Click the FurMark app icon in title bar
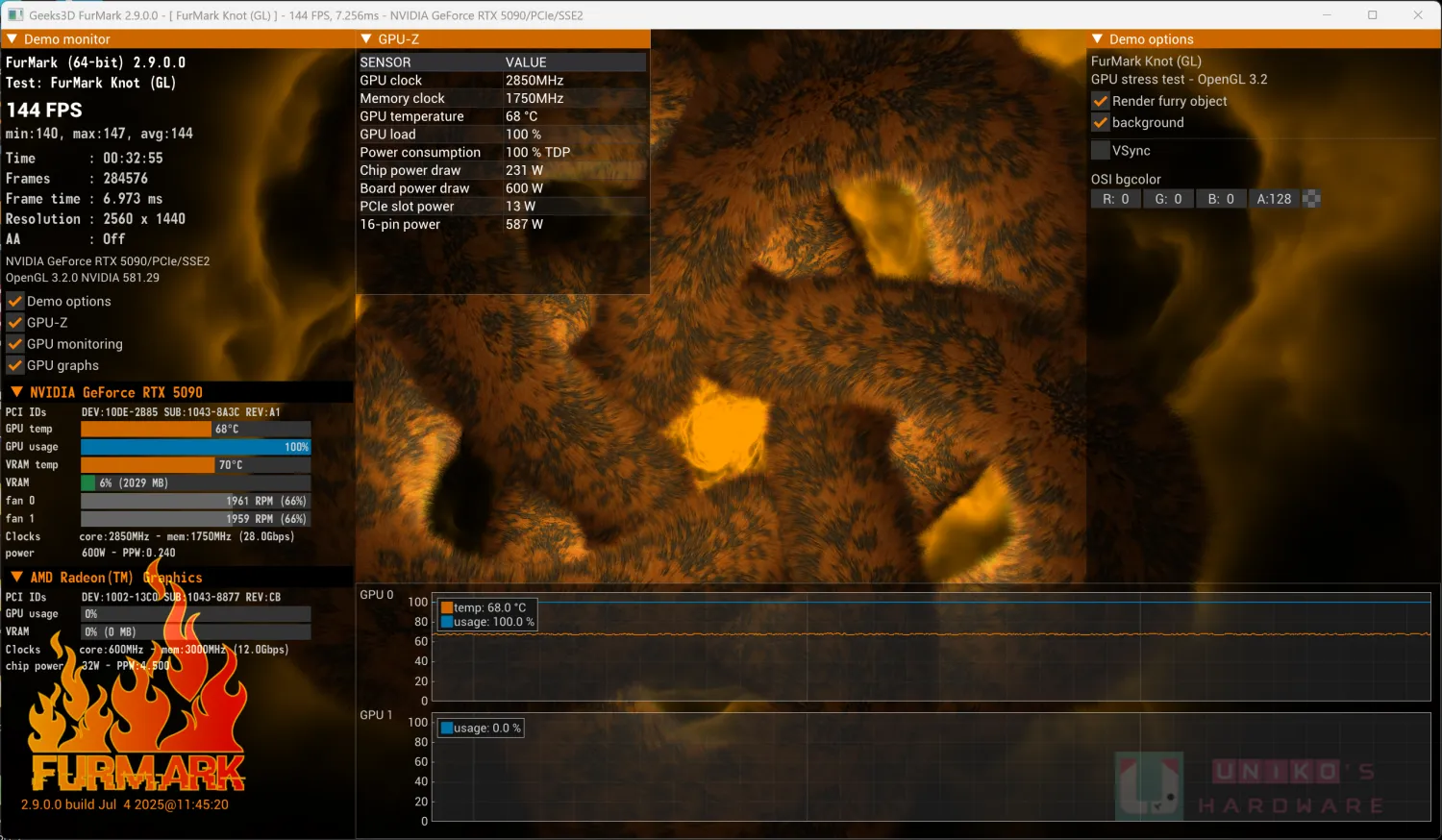 [15, 15]
